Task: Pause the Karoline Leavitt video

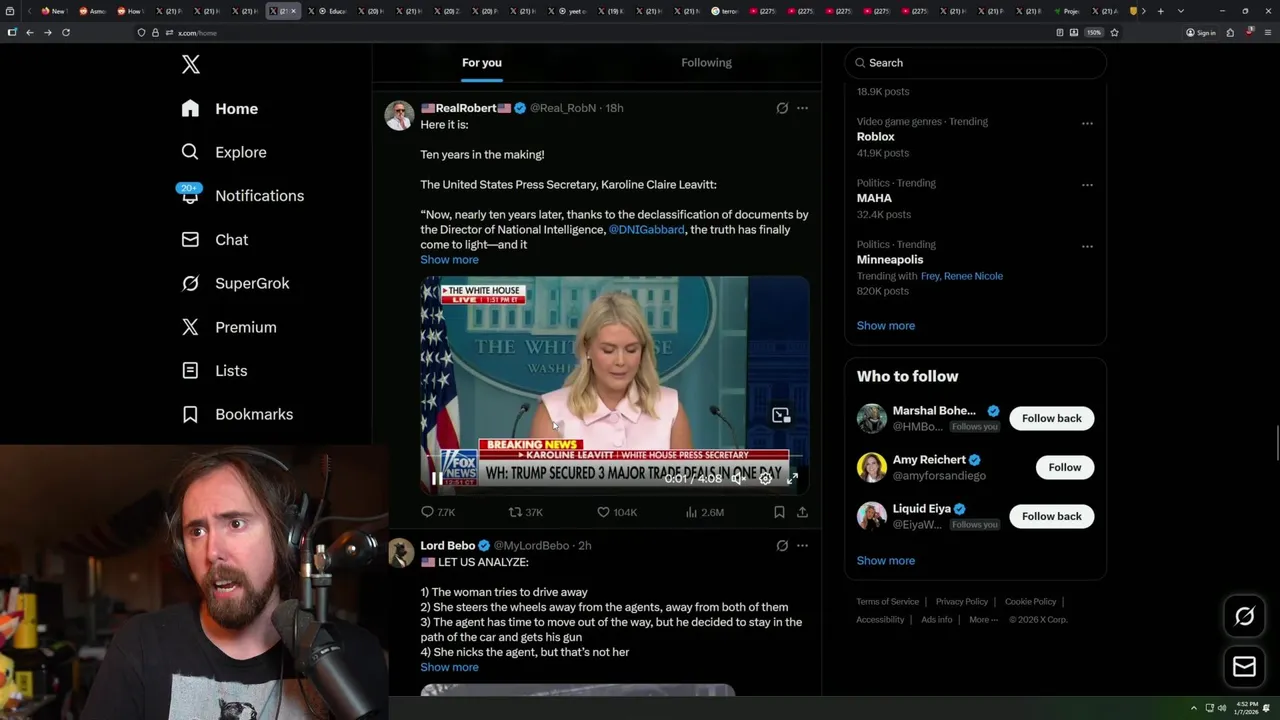Action: (437, 479)
